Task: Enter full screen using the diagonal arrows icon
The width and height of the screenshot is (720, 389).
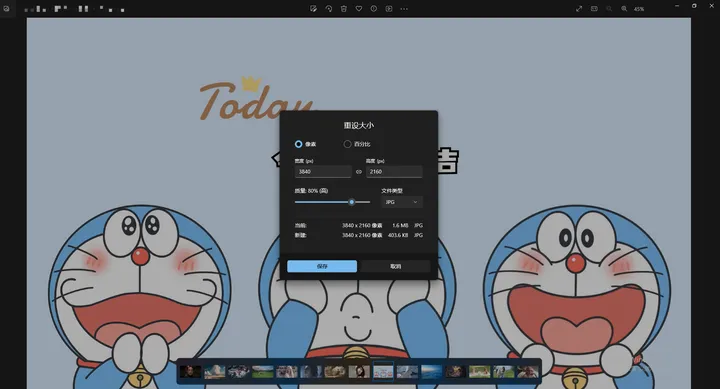Action: point(579,9)
